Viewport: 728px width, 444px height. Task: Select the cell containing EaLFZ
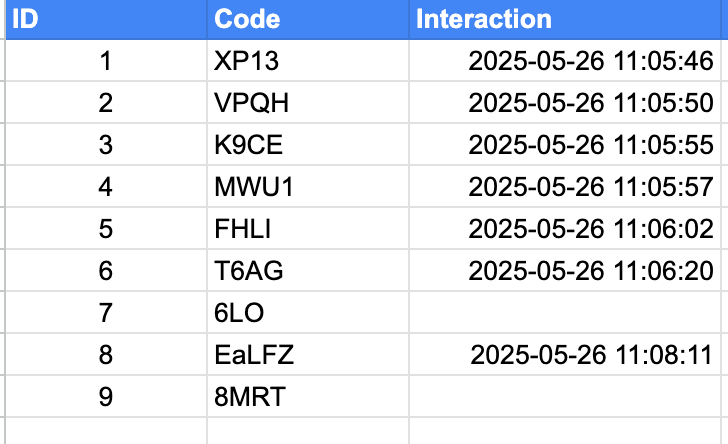tap(308, 354)
